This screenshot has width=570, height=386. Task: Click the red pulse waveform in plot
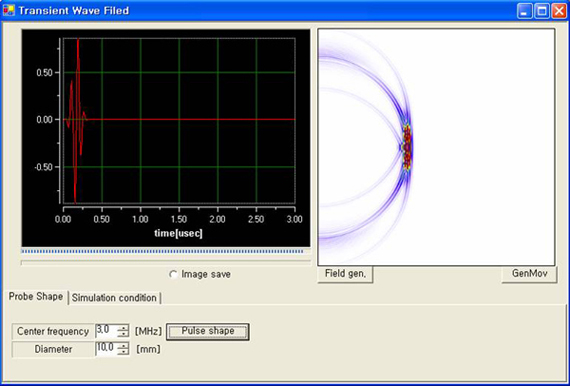76,120
